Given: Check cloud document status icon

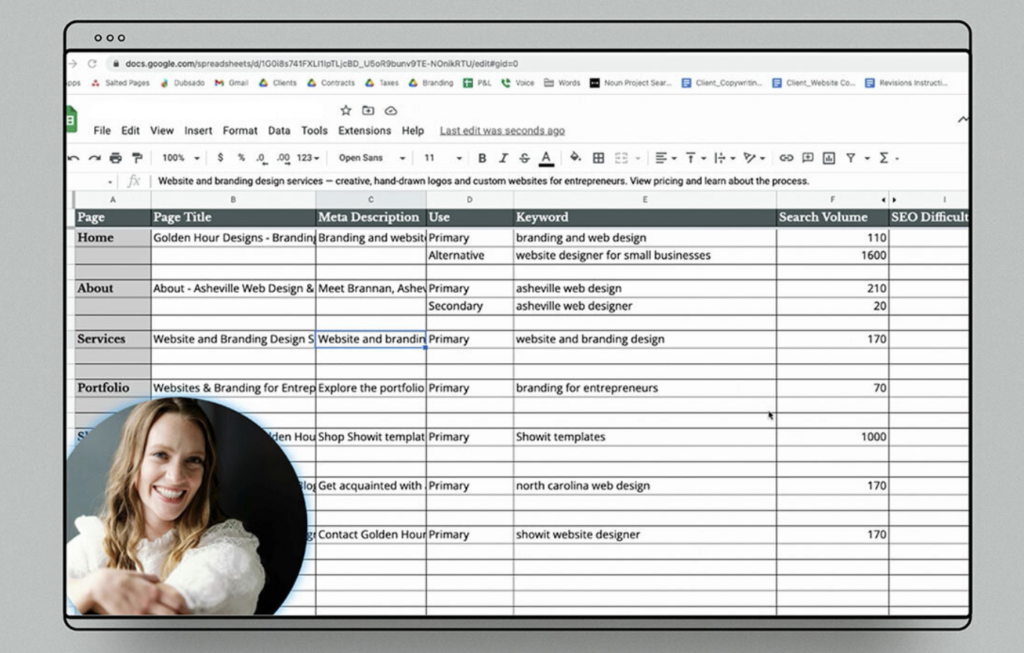Looking at the screenshot, I should [x=391, y=110].
